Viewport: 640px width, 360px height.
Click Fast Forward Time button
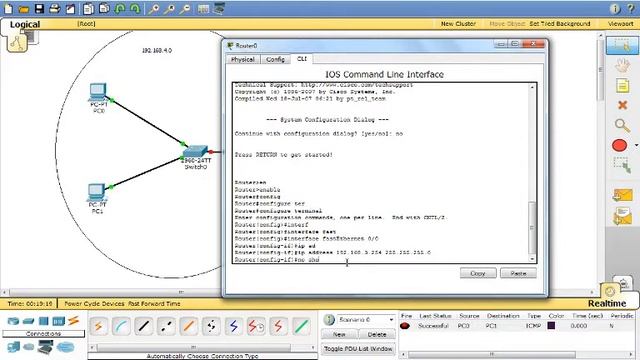click(154, 304)
